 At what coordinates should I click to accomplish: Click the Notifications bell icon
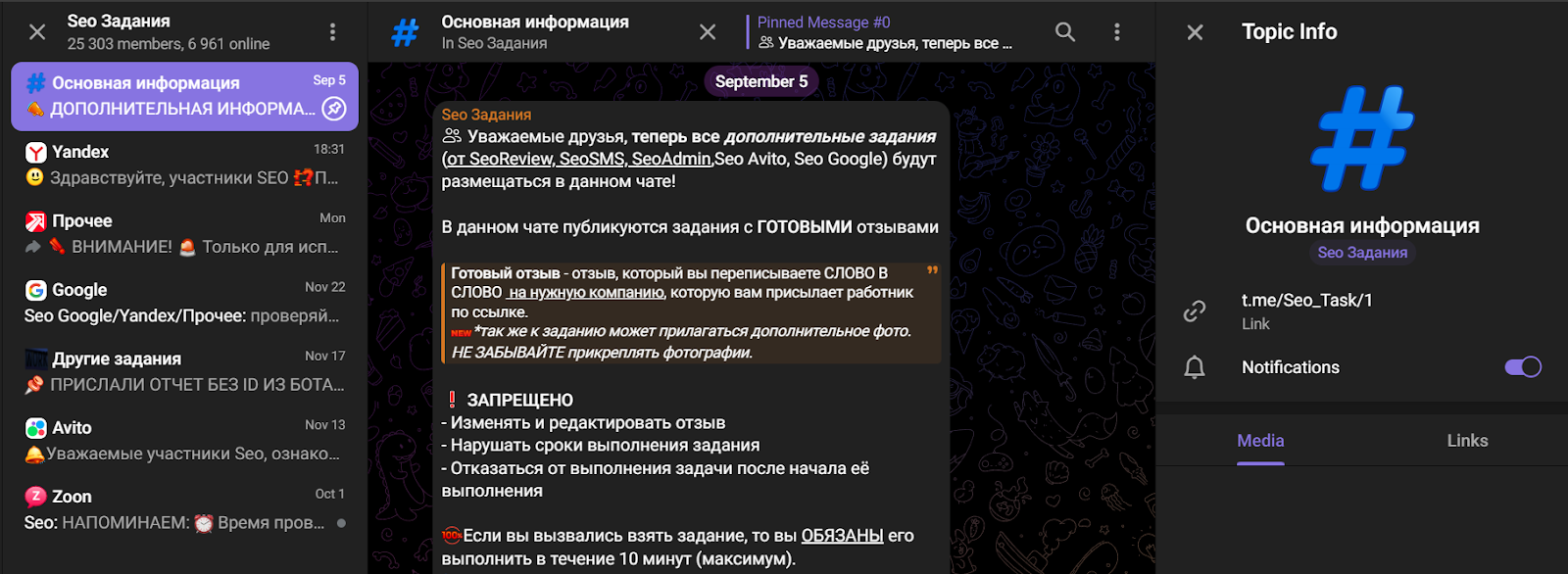[1195, 367]
